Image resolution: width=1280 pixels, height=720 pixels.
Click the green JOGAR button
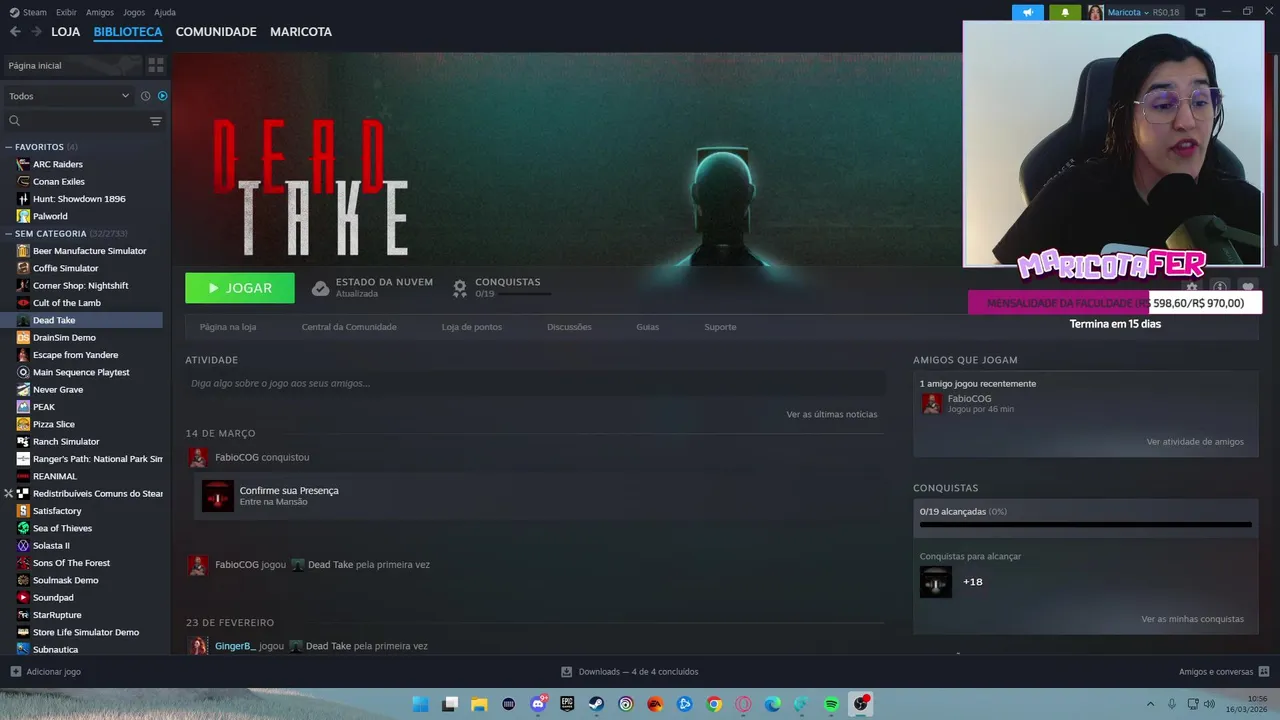tap(240, 288)
